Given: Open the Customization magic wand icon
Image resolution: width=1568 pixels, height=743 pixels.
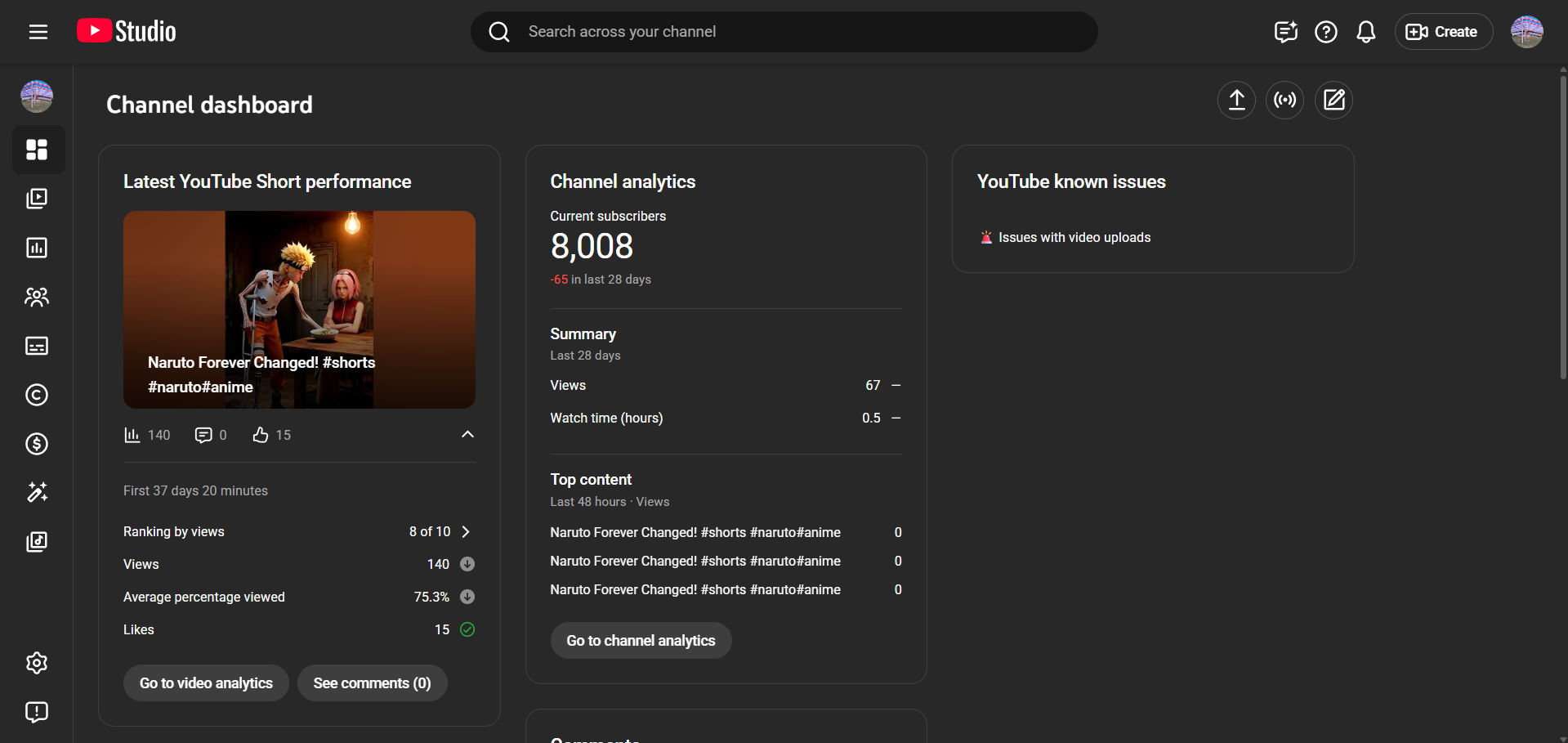Looking at the screenshot, I should [x=37, y=492].
